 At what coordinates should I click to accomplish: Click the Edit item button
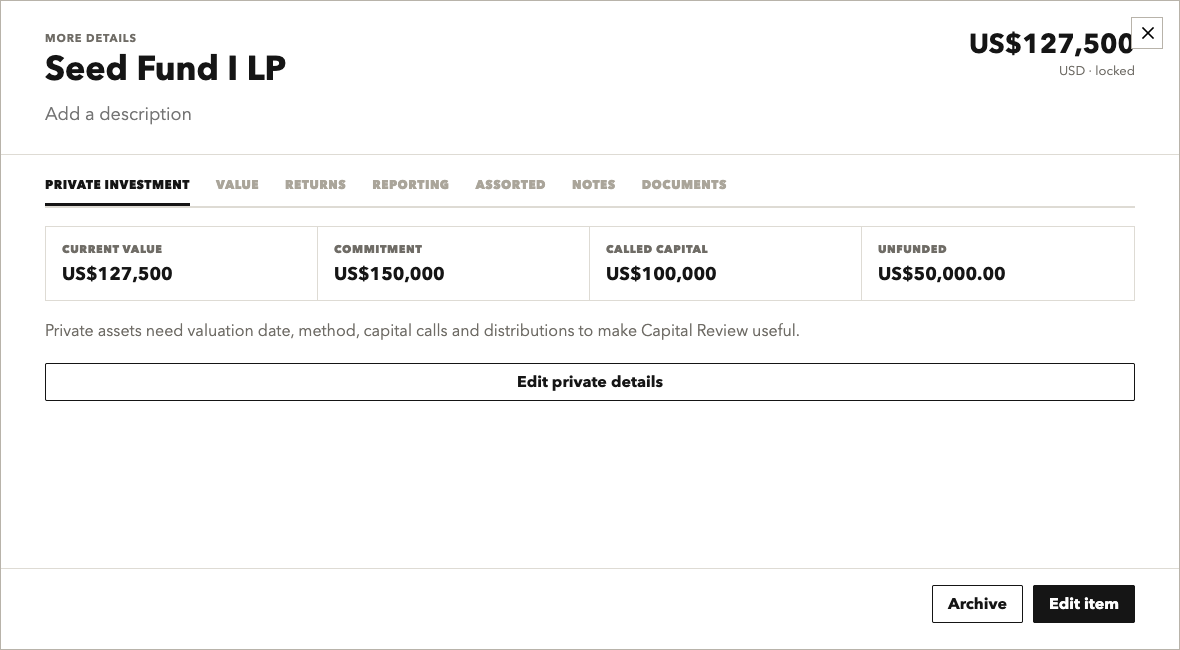point(1084,604)
